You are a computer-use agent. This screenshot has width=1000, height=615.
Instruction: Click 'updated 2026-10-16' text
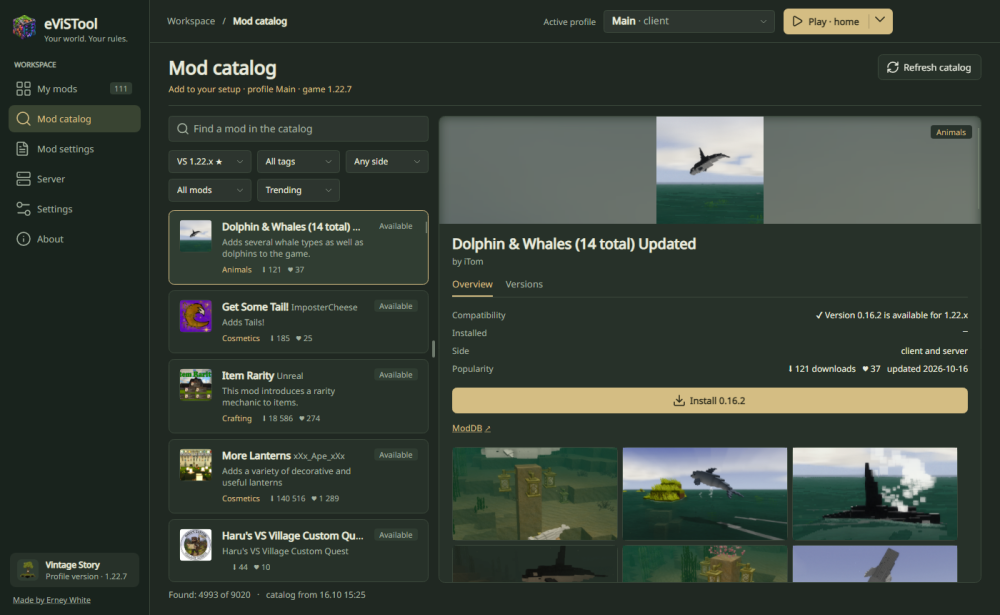(x=927, y=369)
